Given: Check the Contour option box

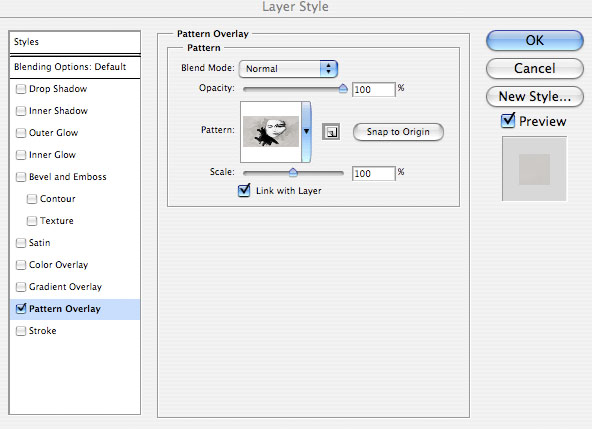Looking at the screenshot, I should pos(32,199).
